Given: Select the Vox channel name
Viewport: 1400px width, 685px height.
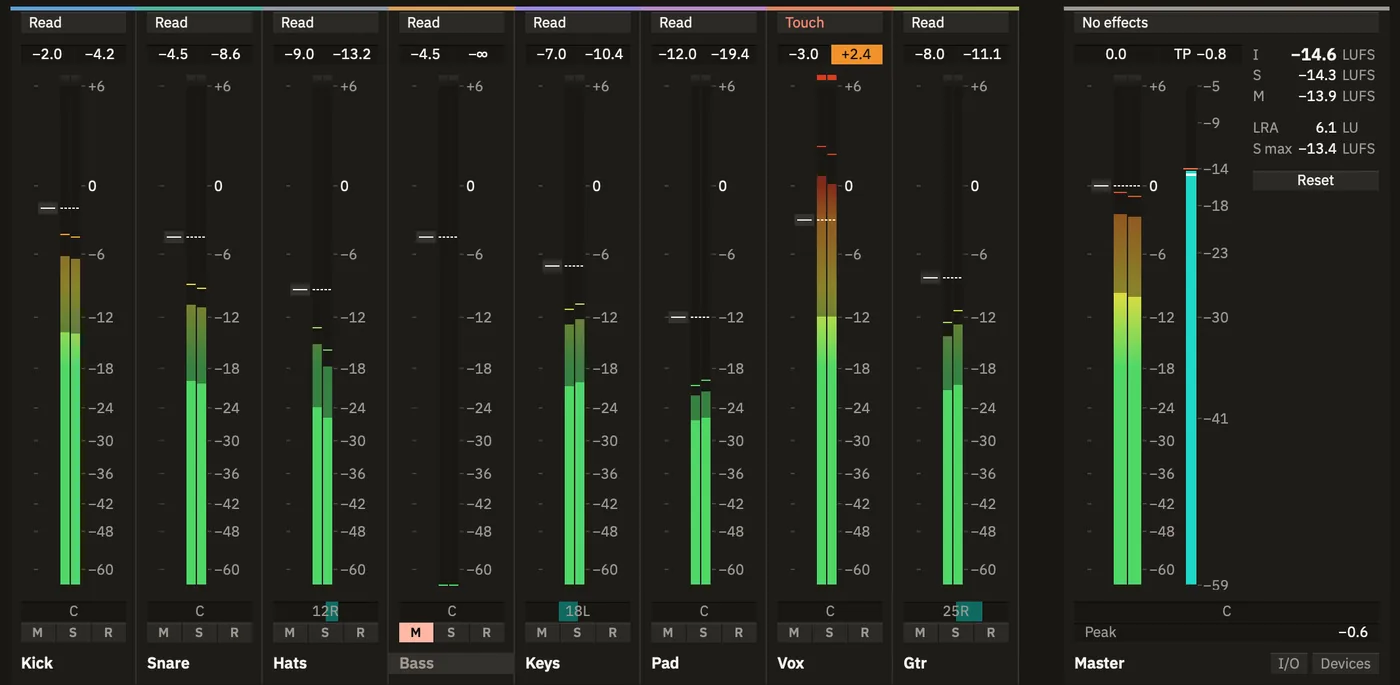Looking at the screenshot, I should (x=791, y=663).
